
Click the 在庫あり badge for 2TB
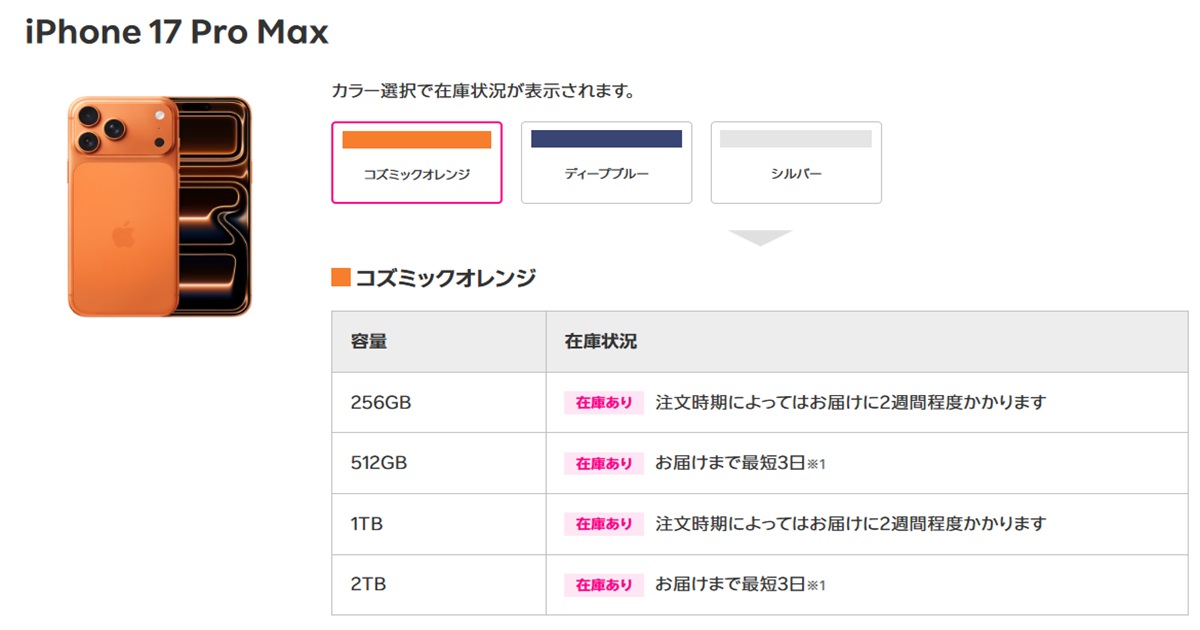(x=603, y=585)
